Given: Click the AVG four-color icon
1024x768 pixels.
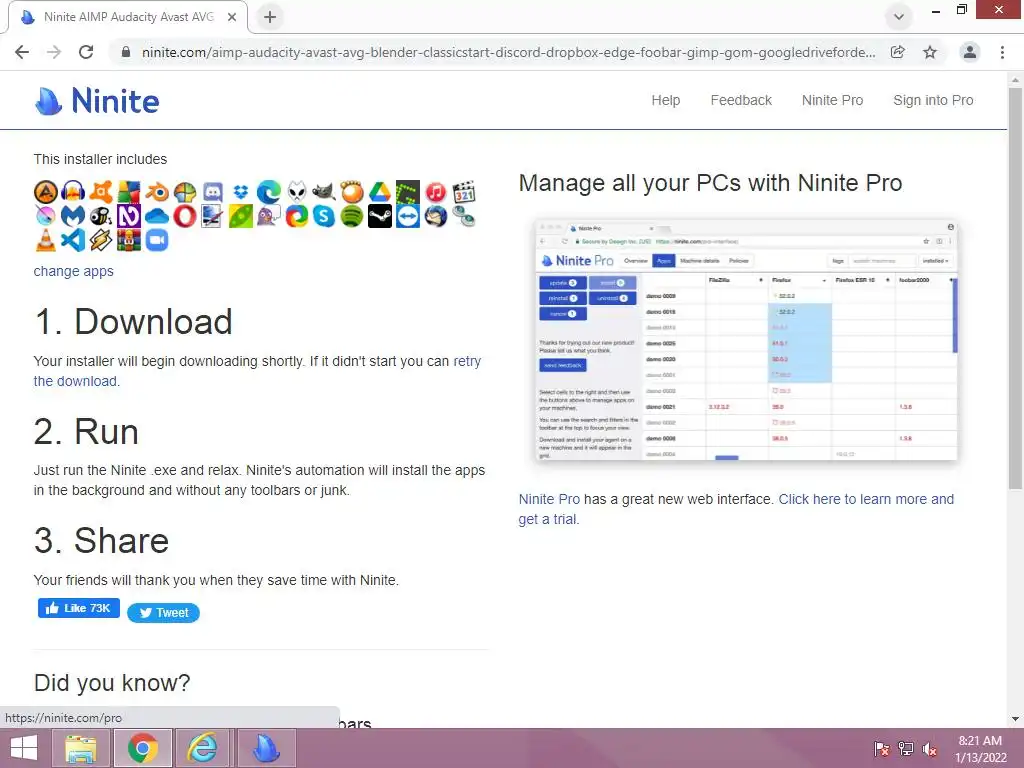Looking at the screenshot, I should click(129, 192).
